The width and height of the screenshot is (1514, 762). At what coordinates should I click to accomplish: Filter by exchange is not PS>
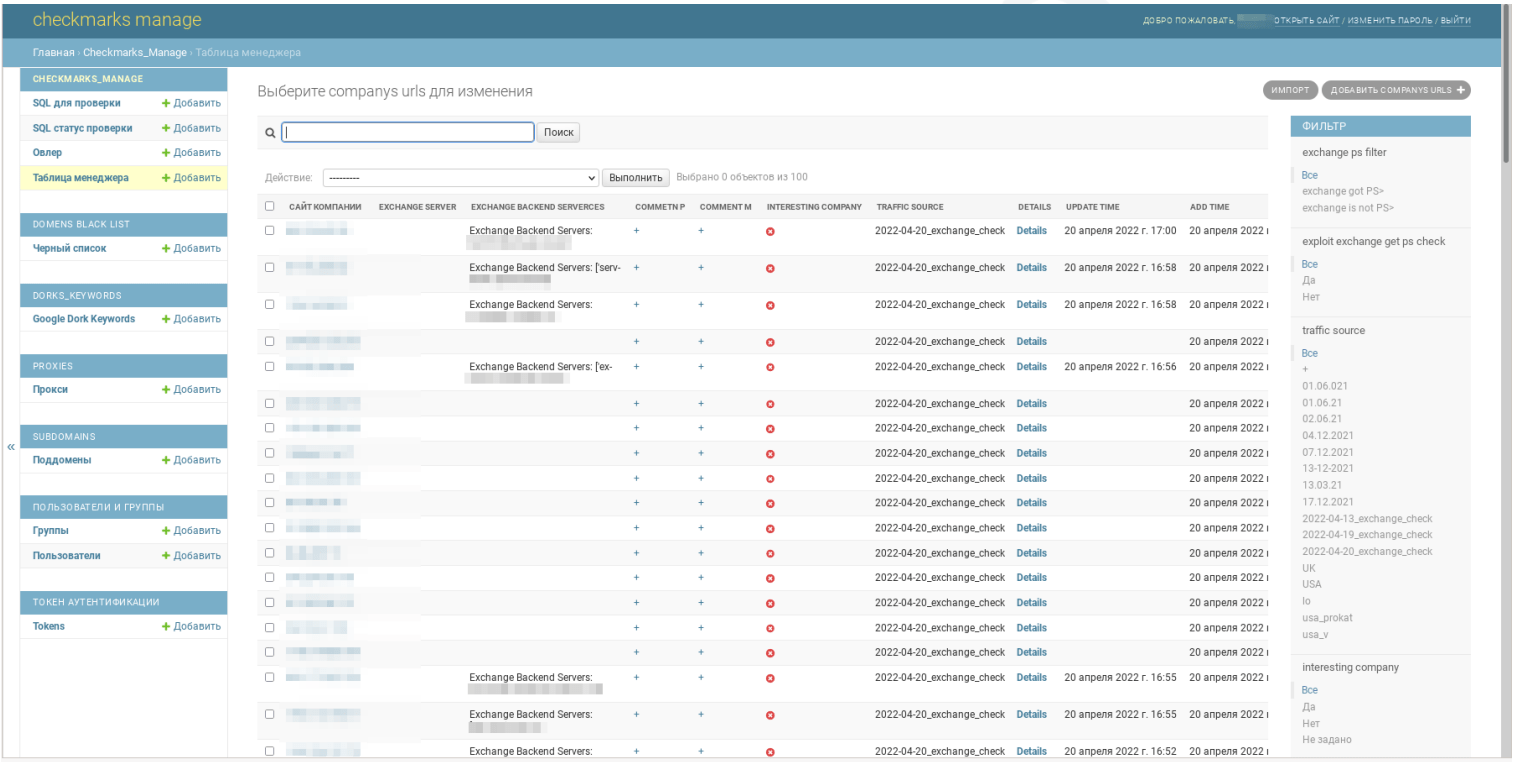click(x=1348, y=208)
